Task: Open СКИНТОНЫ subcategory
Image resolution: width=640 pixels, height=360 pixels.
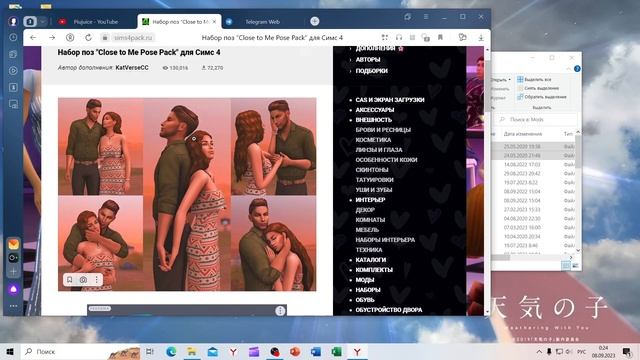Action: coord(372,170)
